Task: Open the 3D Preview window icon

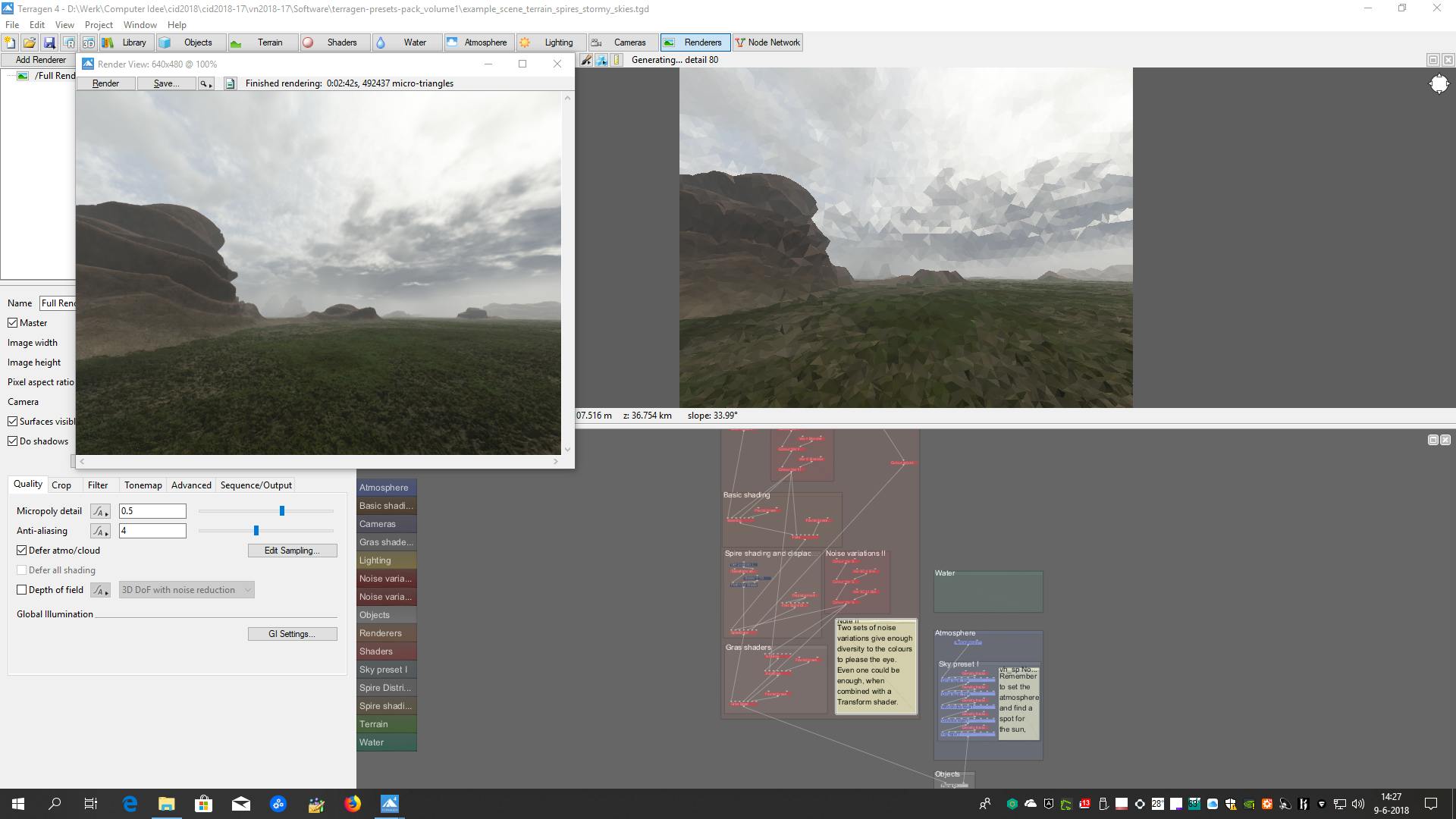Action: [x=88, y=42]
